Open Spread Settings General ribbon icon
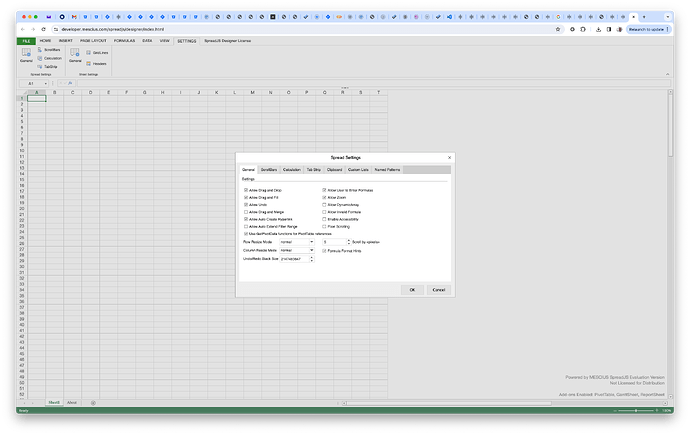Image resolution: width=690 pixels, height=435 pixels. tap(26, 55)
